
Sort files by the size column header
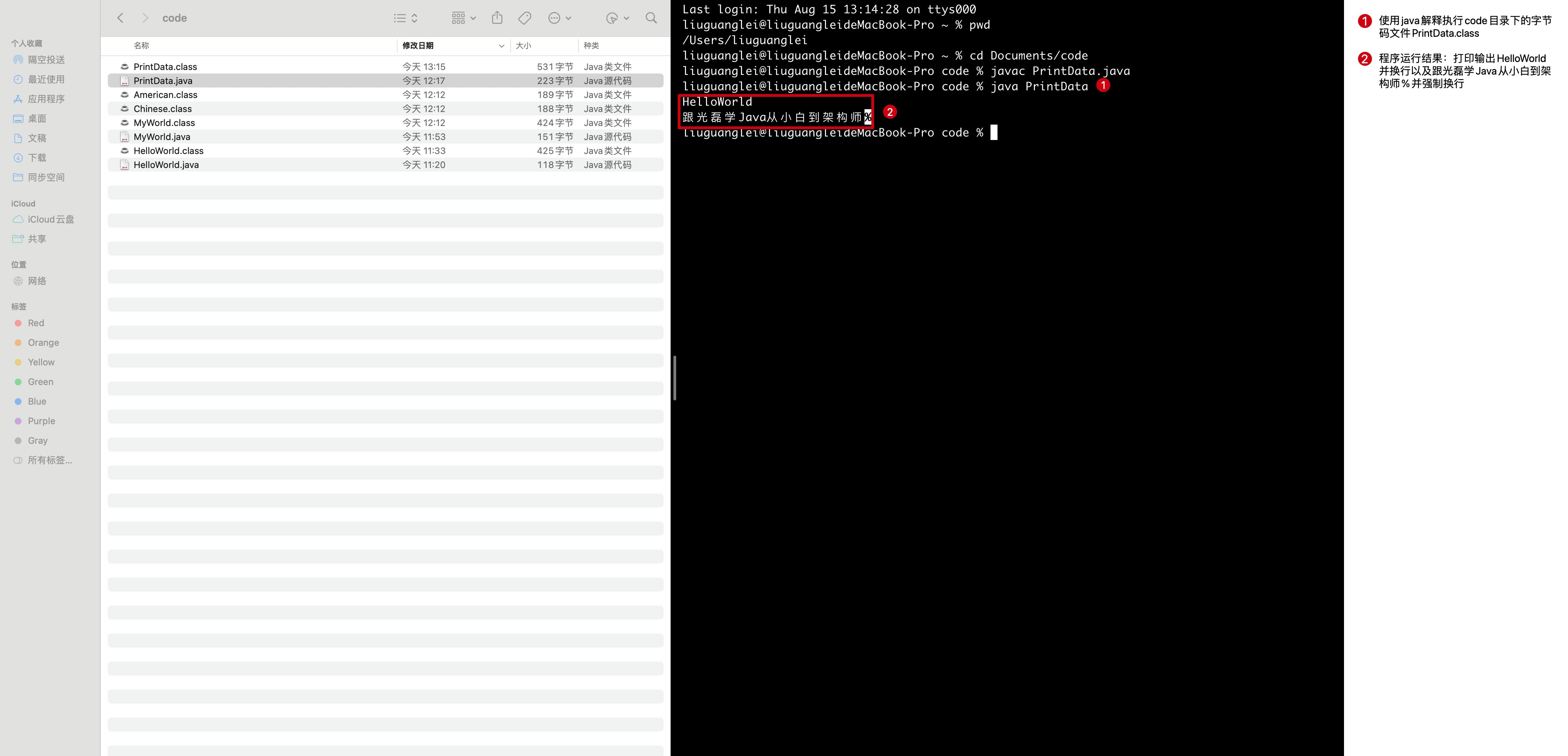pos(524,45)
